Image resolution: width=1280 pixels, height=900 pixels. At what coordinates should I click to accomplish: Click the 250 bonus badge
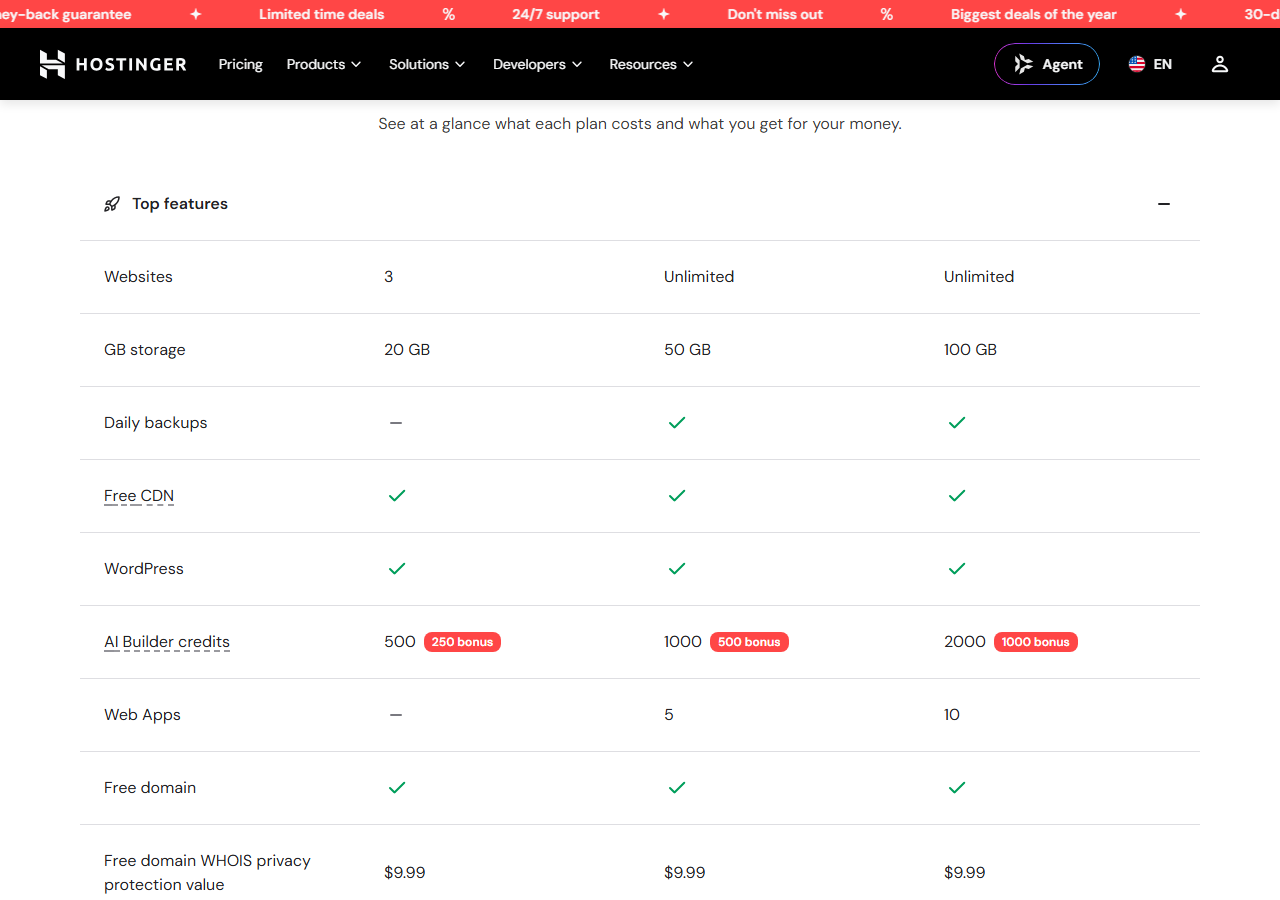(x=462, y=642)
